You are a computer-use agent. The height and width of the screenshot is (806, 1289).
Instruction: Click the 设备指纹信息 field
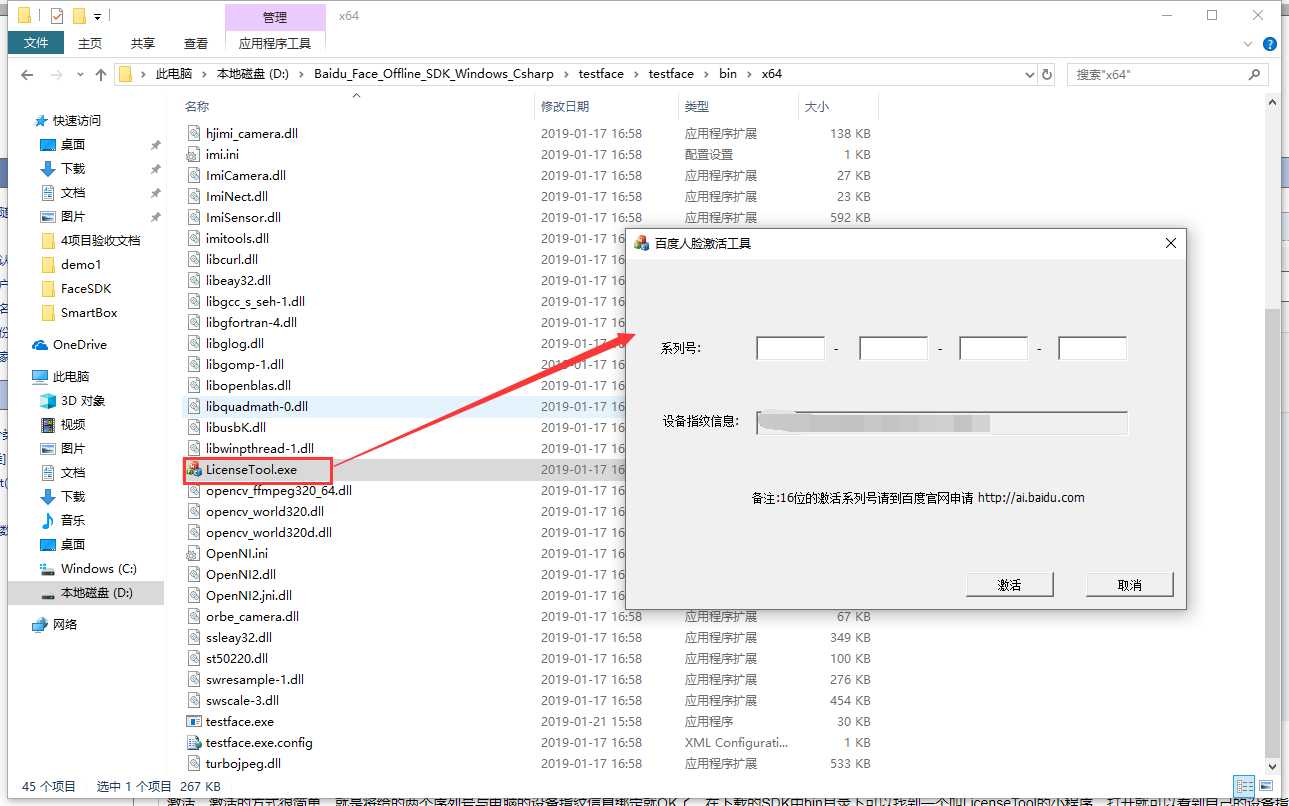coord(942,422)
